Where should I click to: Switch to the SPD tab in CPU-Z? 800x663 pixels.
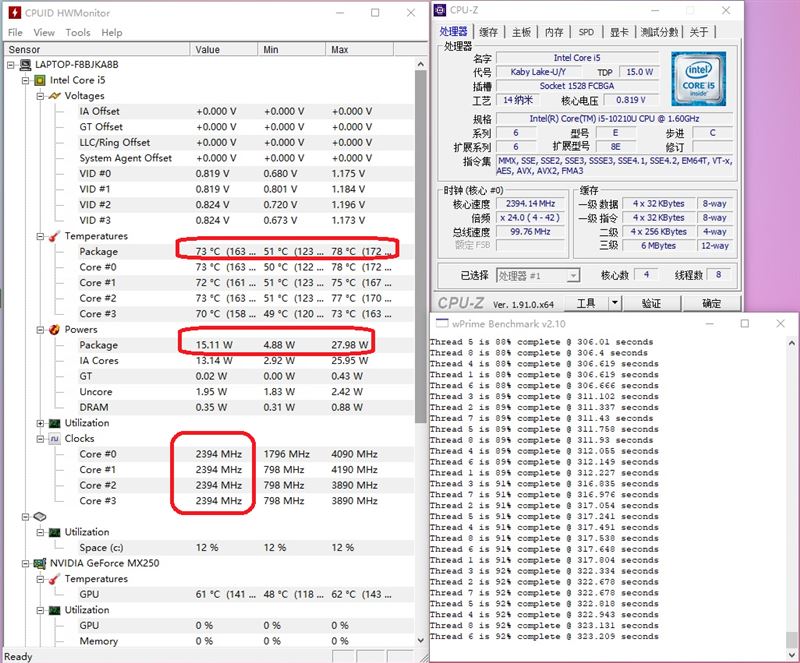tap(586, 32)
